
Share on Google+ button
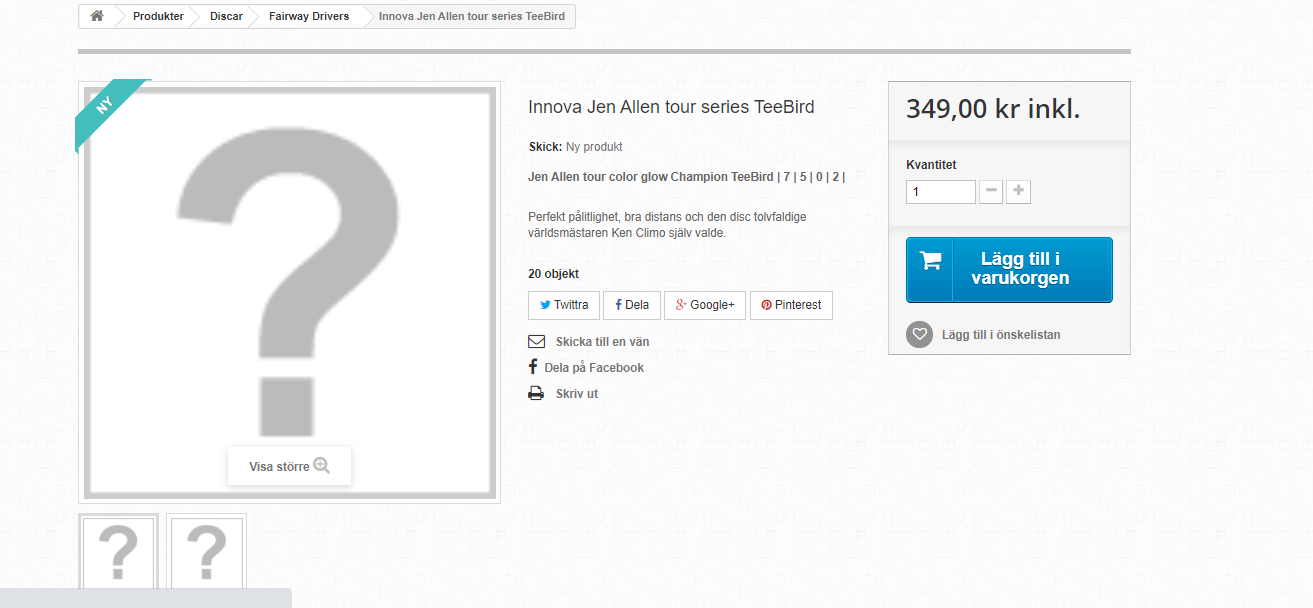tap(705, 305)
